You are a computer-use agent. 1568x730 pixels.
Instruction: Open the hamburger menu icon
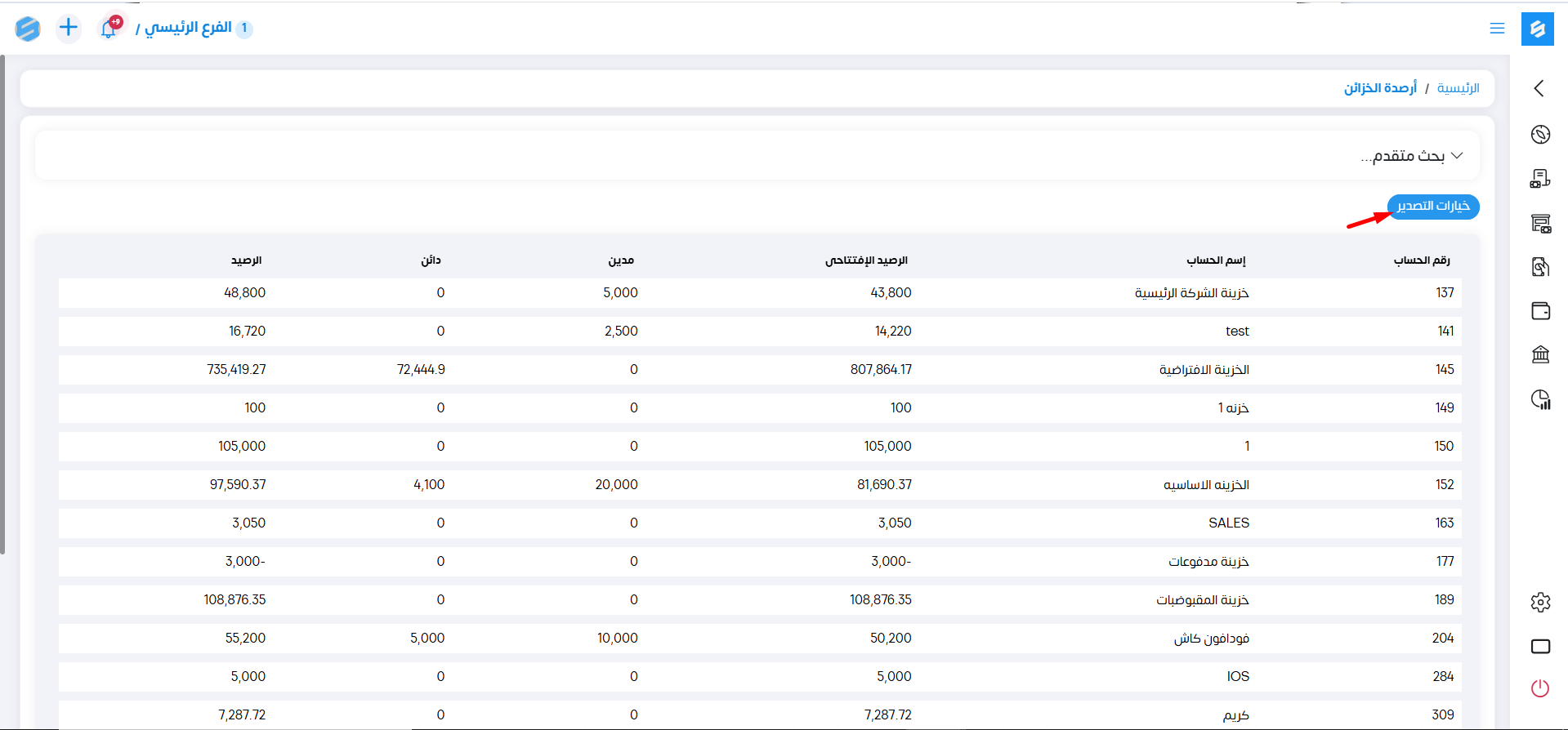[1497, 29]
